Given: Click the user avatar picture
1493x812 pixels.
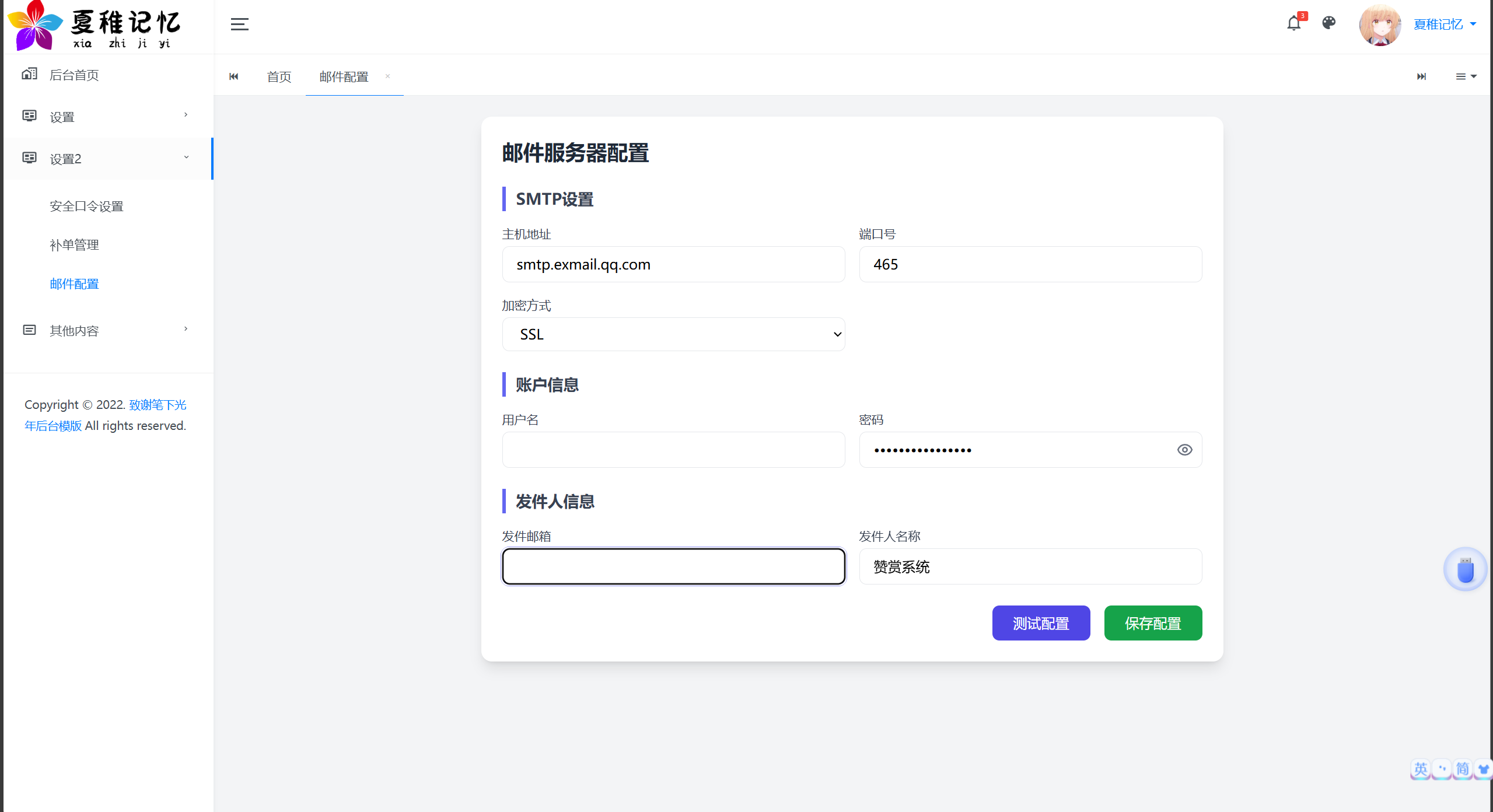Looking at the screenshot, I should [1379, 25].
